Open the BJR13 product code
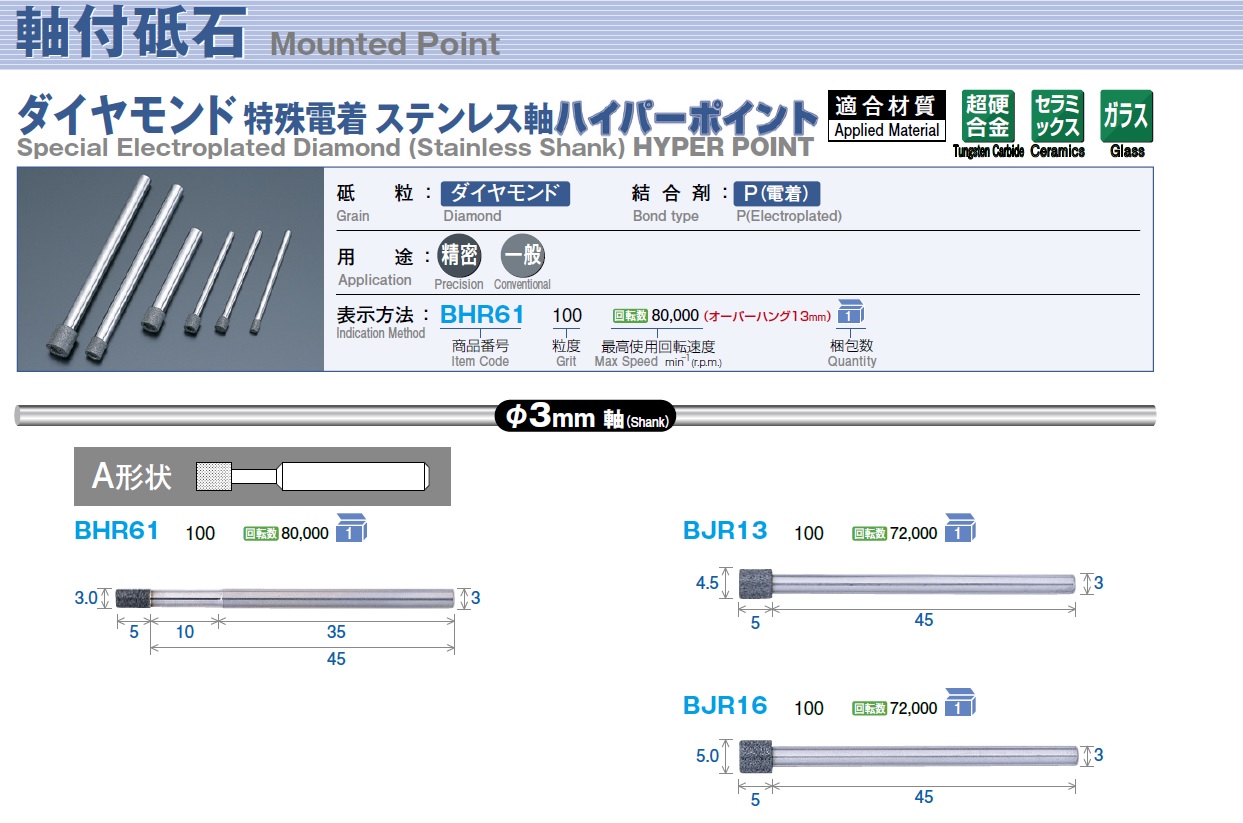Image resolution: width=1243 pixels, height=823 pixels. pyautogui.click(x=725, y=531)
